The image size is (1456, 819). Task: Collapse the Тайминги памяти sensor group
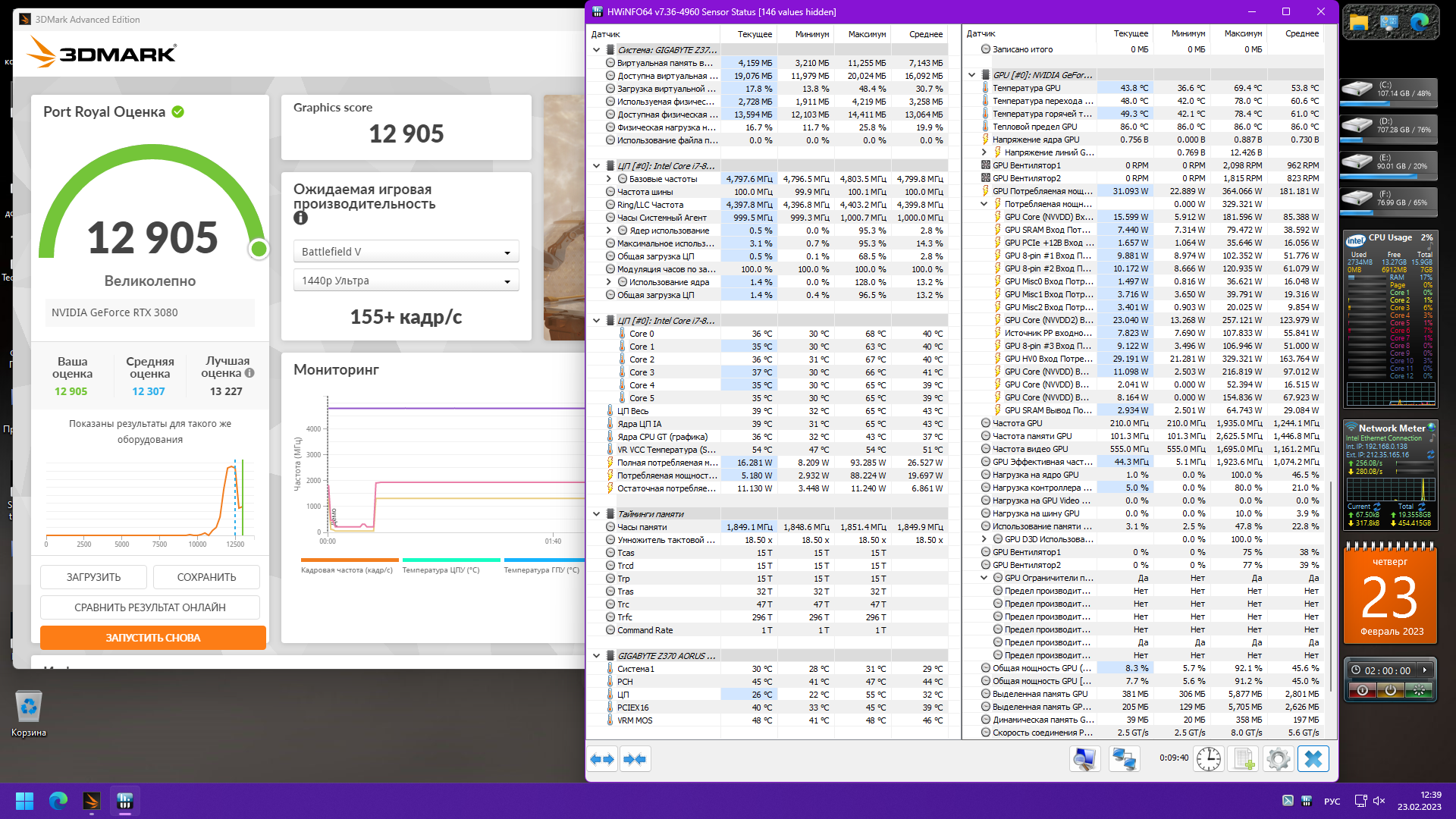[x=597, y=514]
